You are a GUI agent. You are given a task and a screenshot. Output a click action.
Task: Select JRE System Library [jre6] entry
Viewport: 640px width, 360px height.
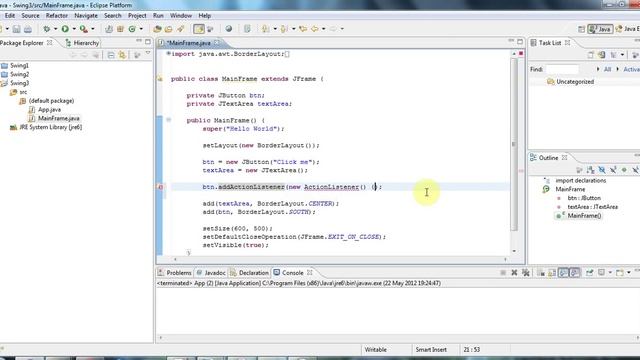[x=51, y=127]
